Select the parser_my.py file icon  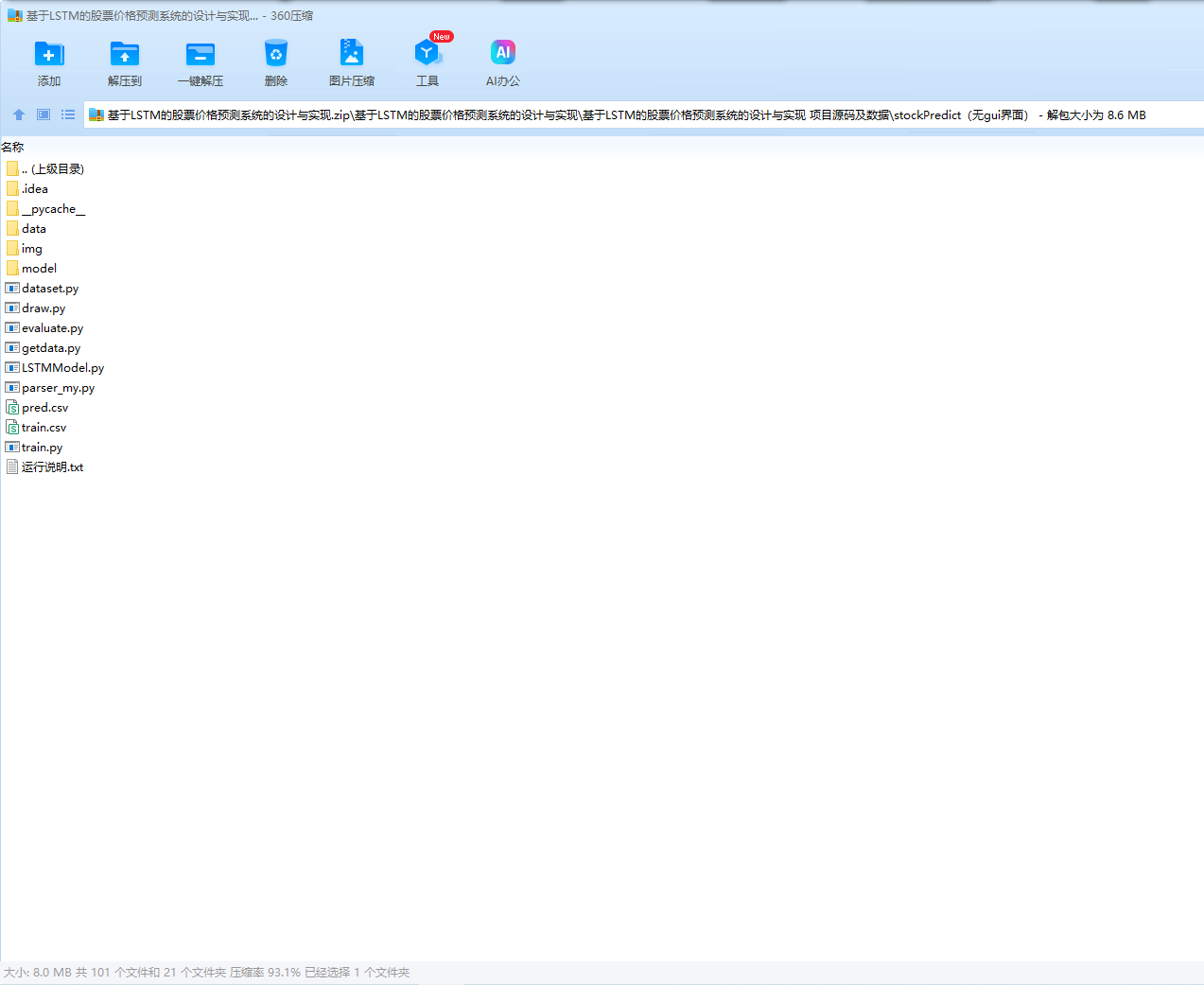(12, 388)
